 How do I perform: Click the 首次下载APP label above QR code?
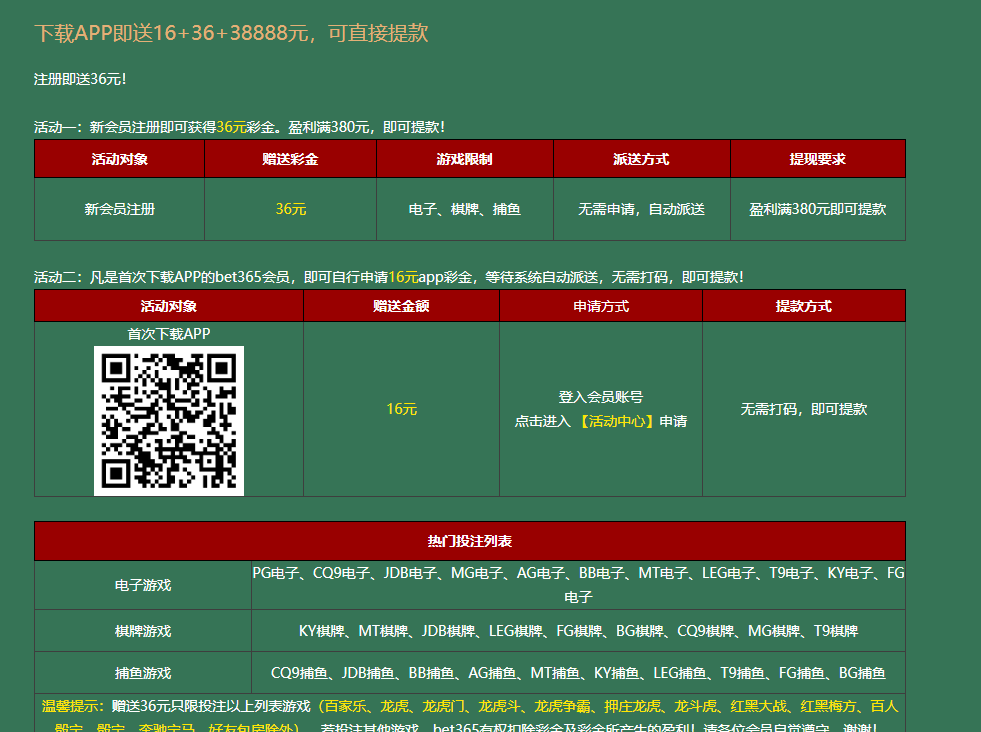coord(169,334)
